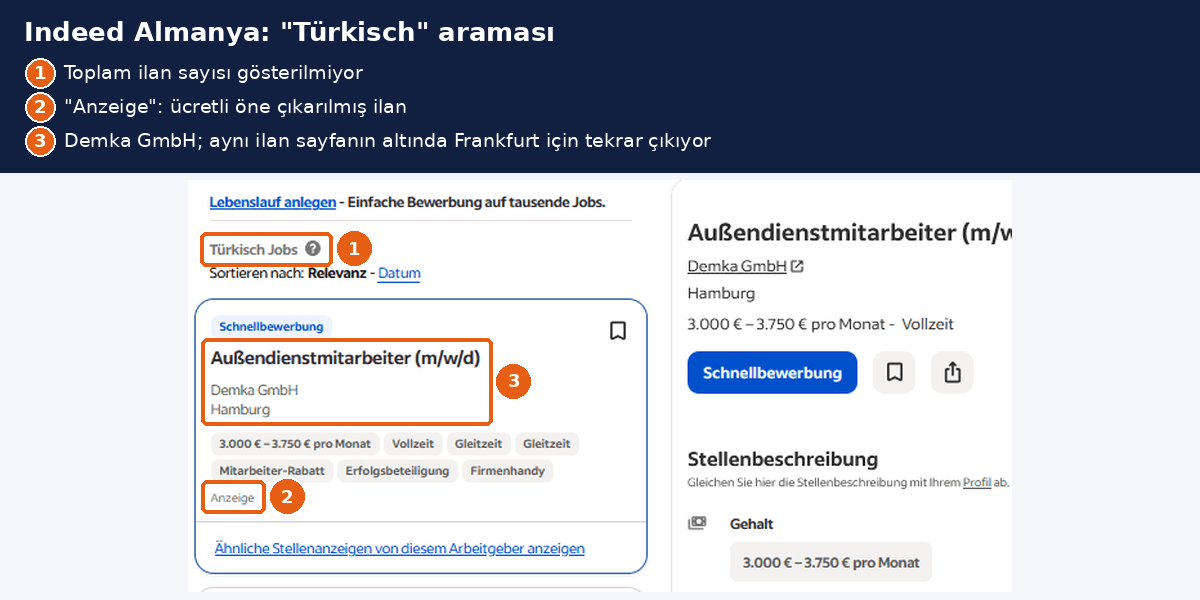Click the Gehalt money icon
This screenshot has height=600, width=1200.
coord(698,523)
